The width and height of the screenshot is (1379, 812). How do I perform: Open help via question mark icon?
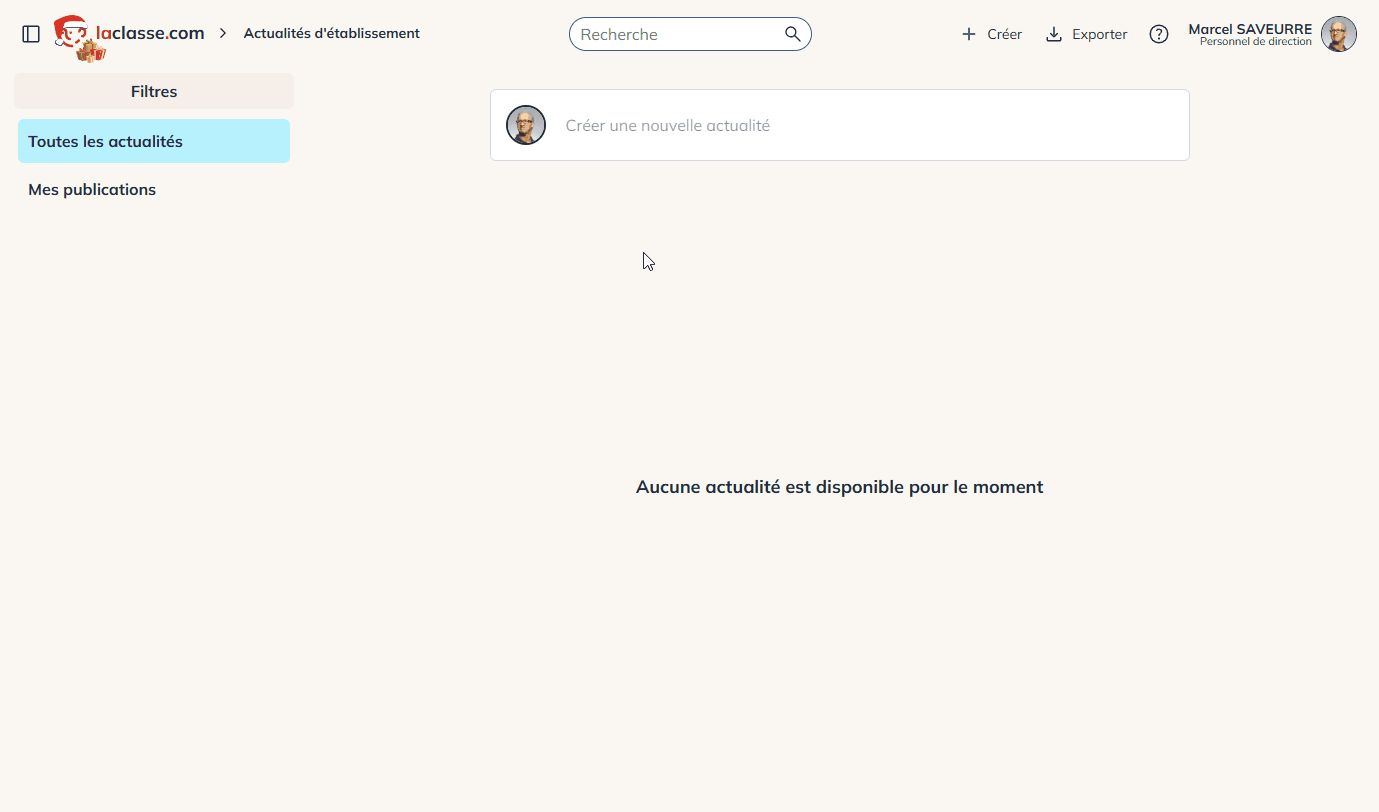tap(1158, 34)
